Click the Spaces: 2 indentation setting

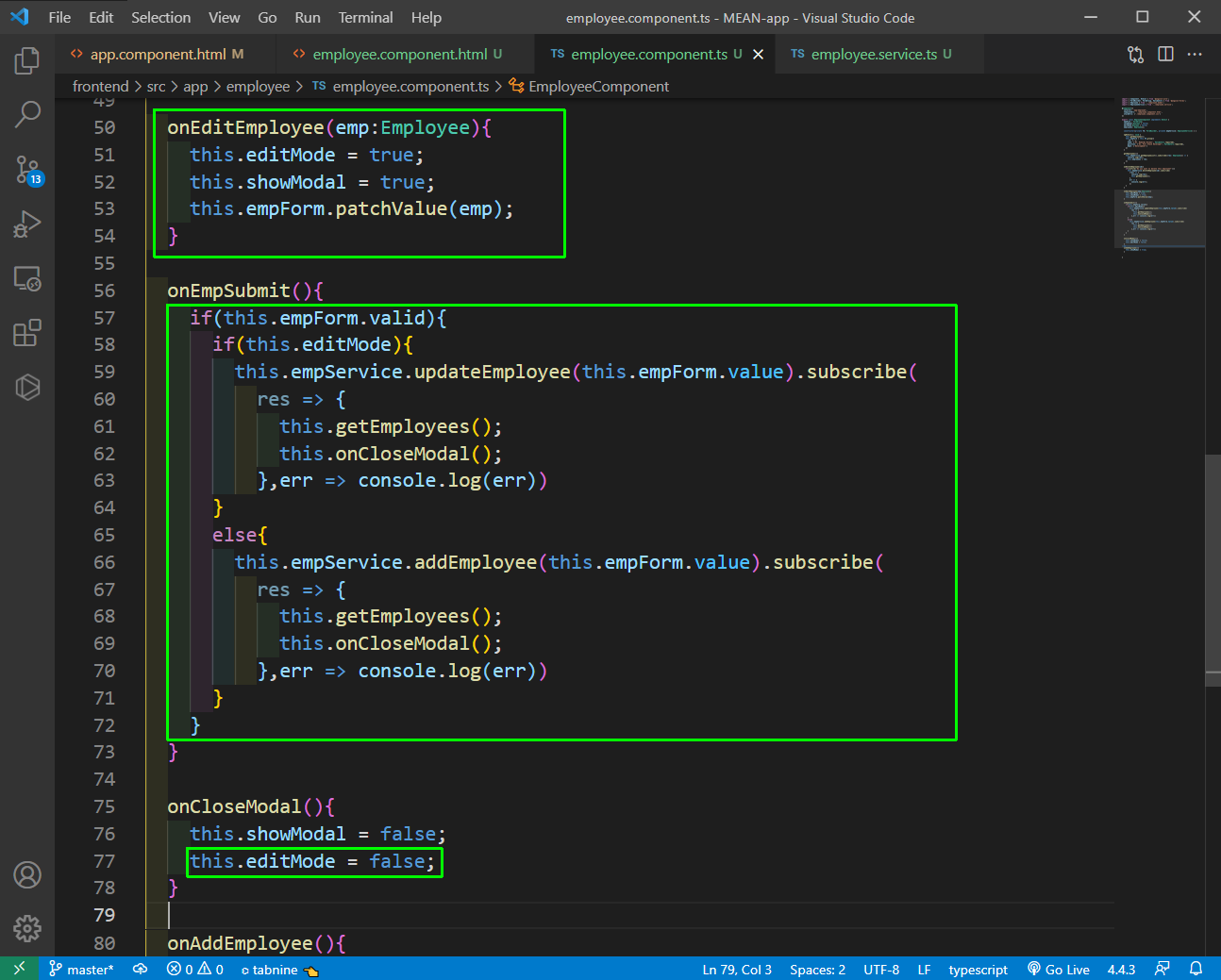pyautogui.click(x=817, y=969)
